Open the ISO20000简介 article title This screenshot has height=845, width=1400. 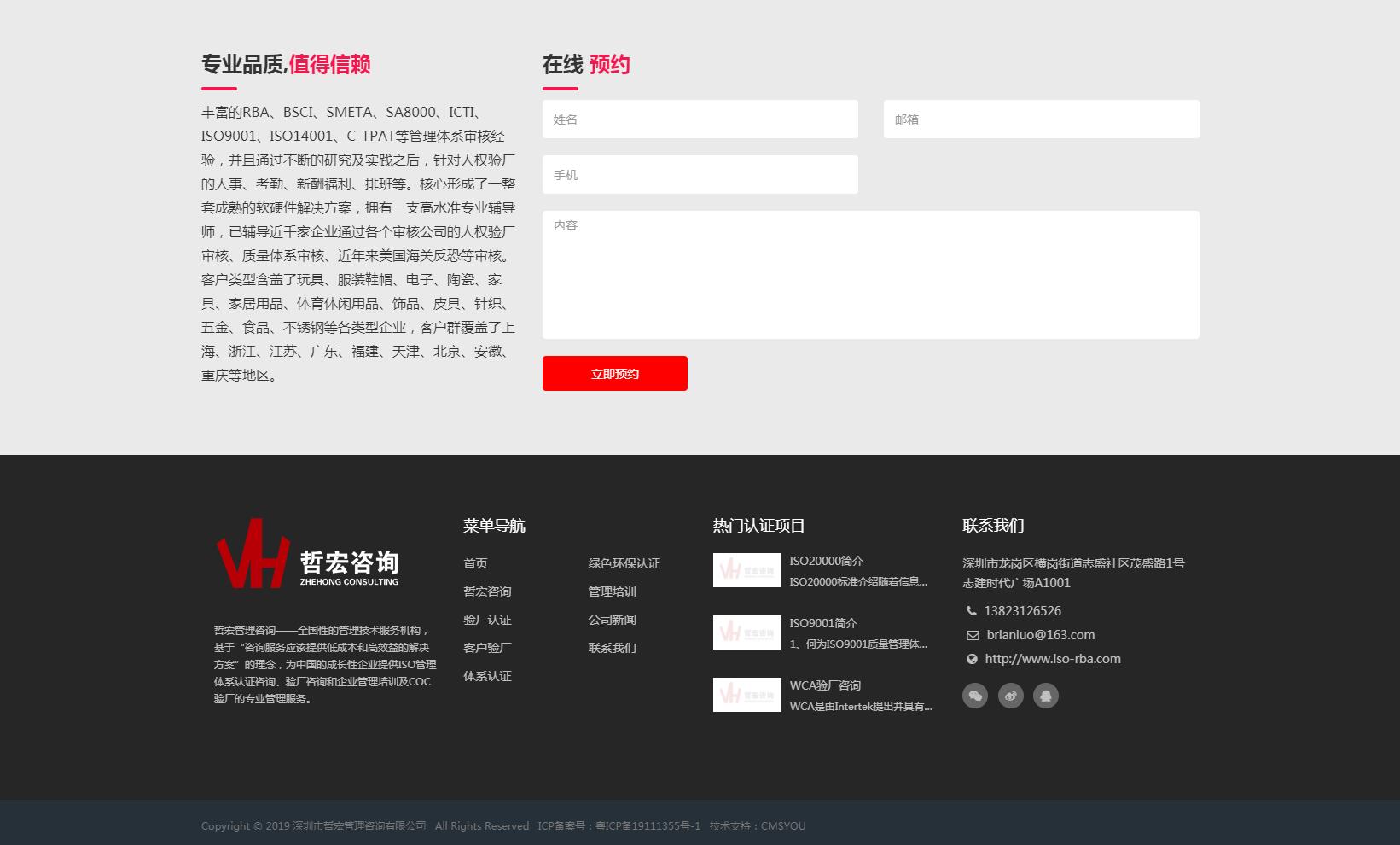tap(826, 561)
